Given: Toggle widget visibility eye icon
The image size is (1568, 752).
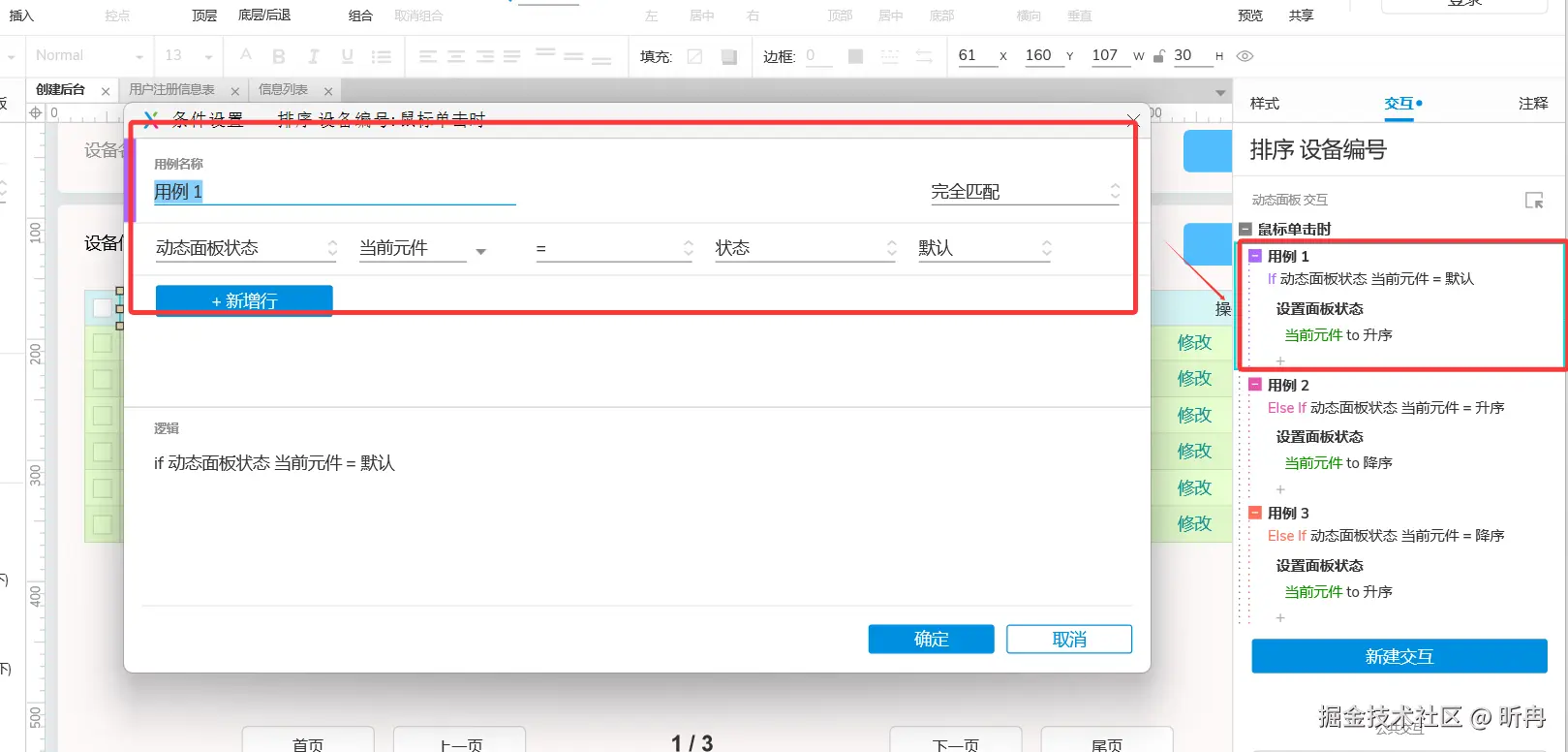Looking at the screenshot, I should pos(1245,56).
